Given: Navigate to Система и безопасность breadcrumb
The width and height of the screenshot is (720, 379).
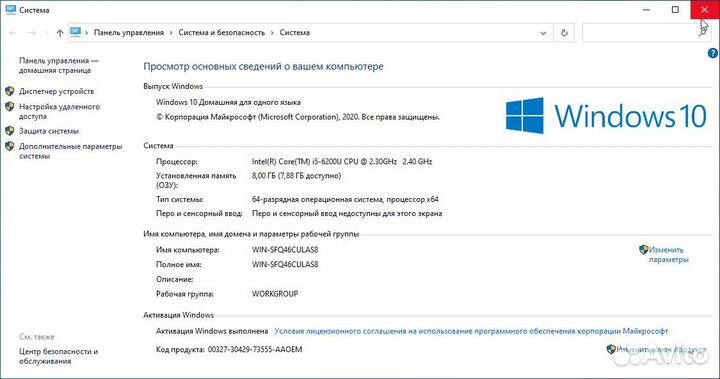Looking at the screenshot, I should [221, 33].
